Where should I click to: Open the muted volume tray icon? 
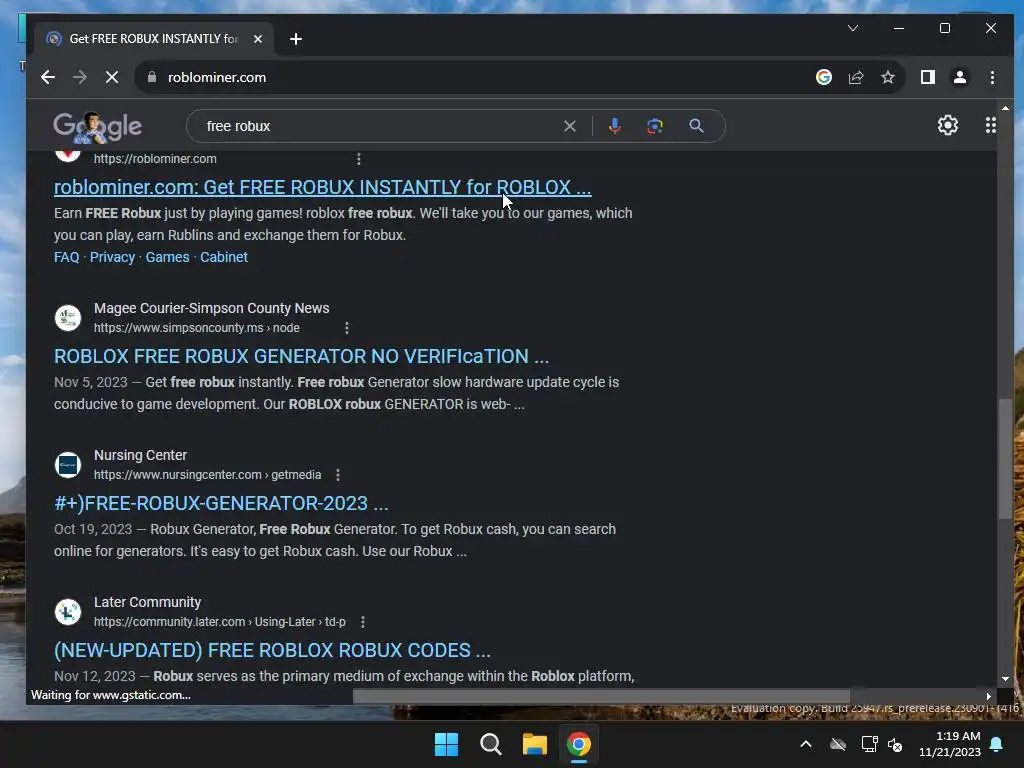tap(895, 744)
